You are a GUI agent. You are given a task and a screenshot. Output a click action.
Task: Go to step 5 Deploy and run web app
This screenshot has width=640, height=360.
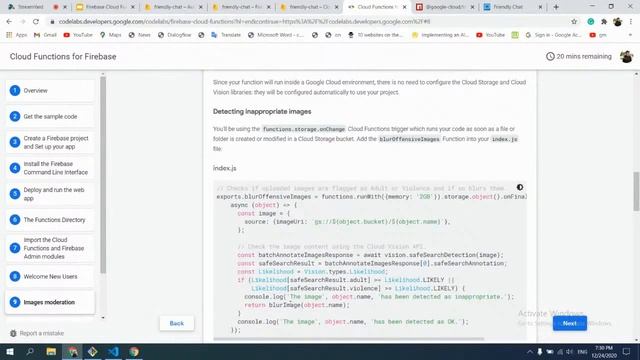point(50,194)
